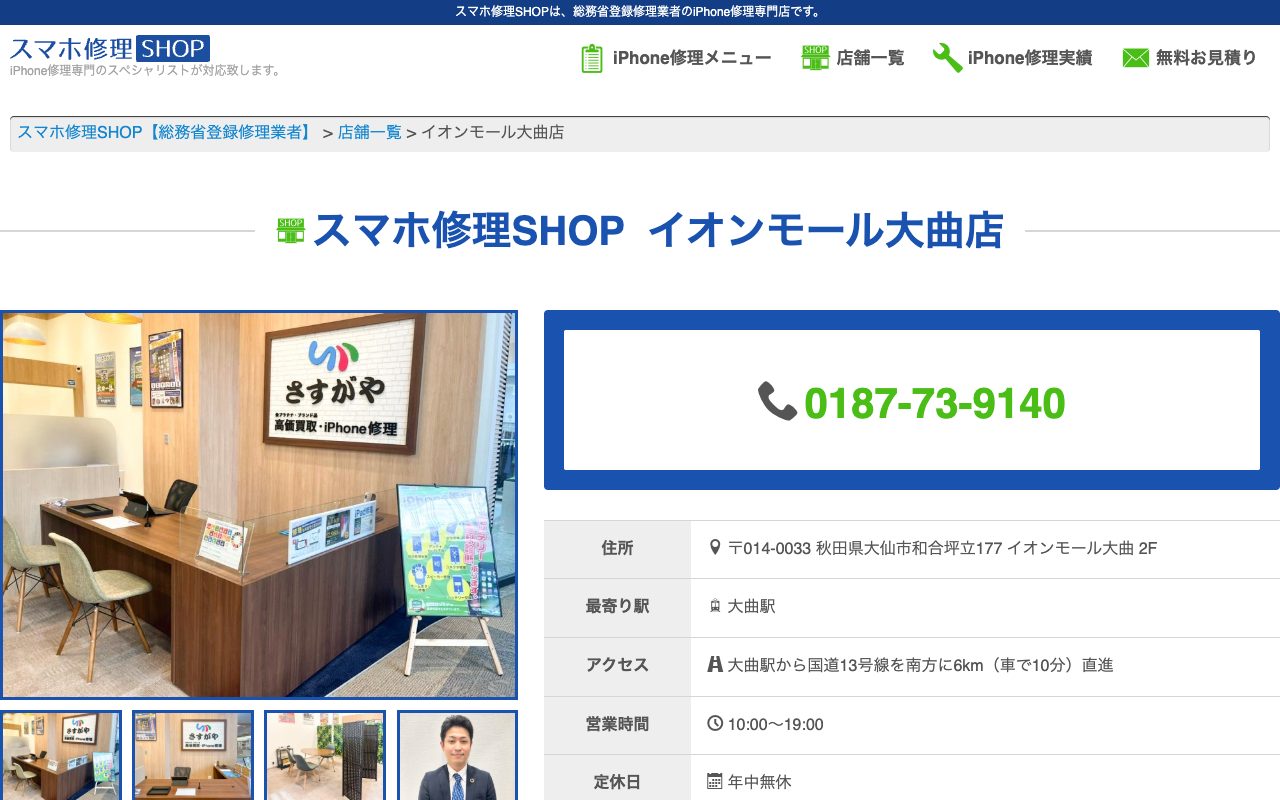The height and width of the screenshot is (800, 1280).
Task: Select the first thumbnail of the store counter
Action: tap(61, 755)
